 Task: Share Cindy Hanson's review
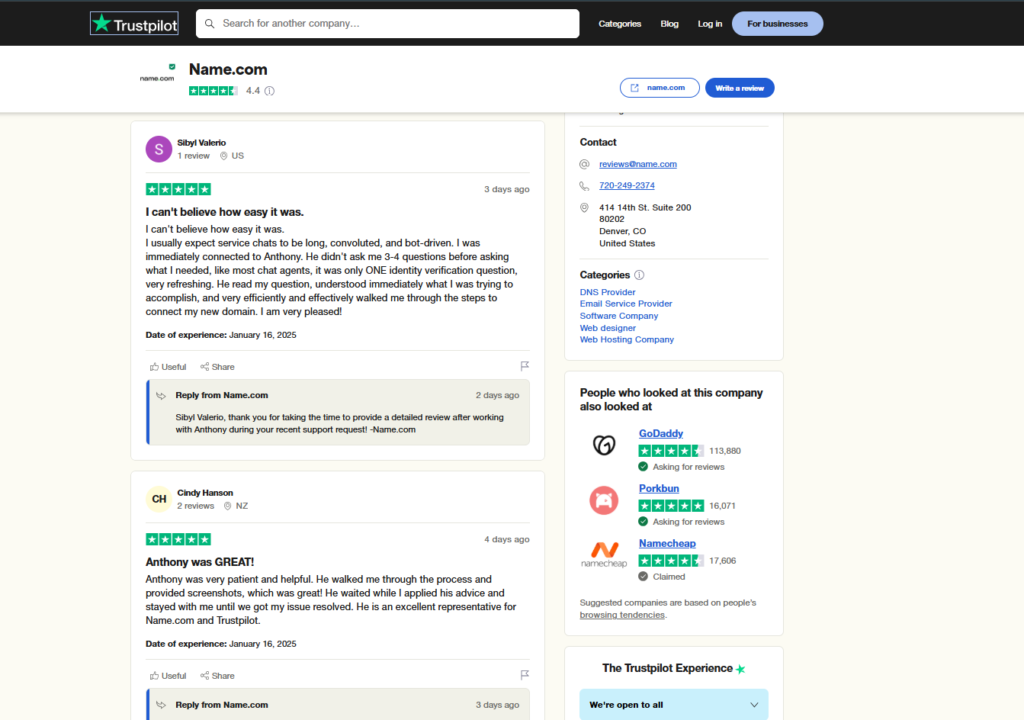tap(217, 676)
